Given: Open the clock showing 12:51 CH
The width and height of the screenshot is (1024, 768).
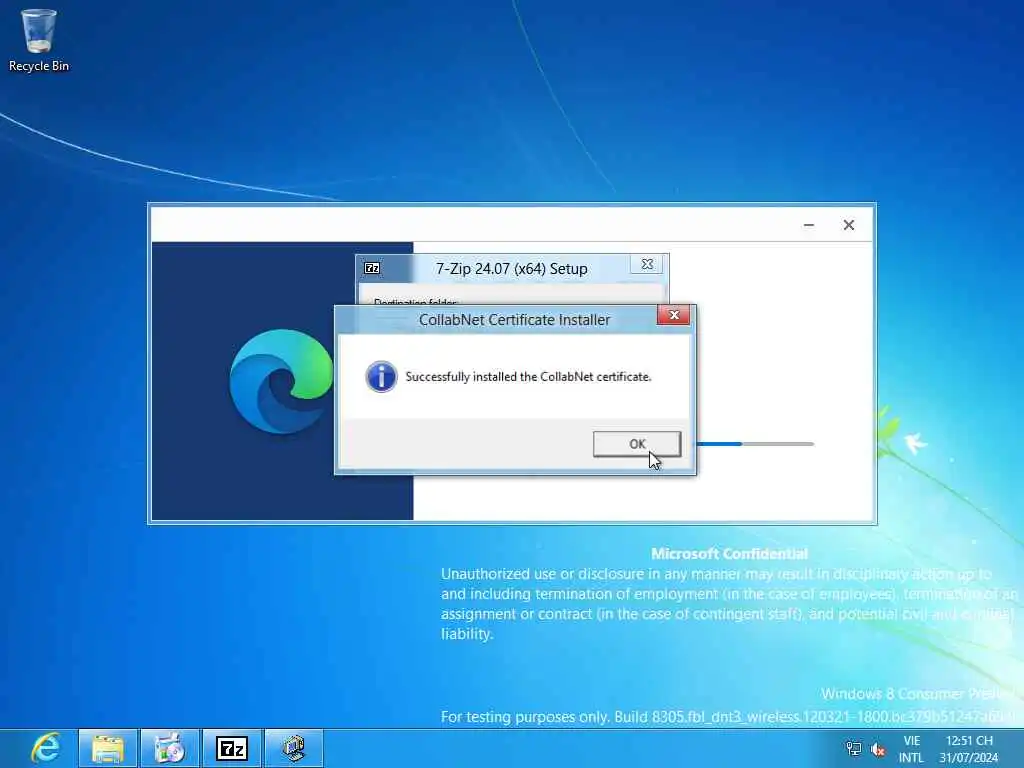Looking at the screenshot, I should pos(969,749).
